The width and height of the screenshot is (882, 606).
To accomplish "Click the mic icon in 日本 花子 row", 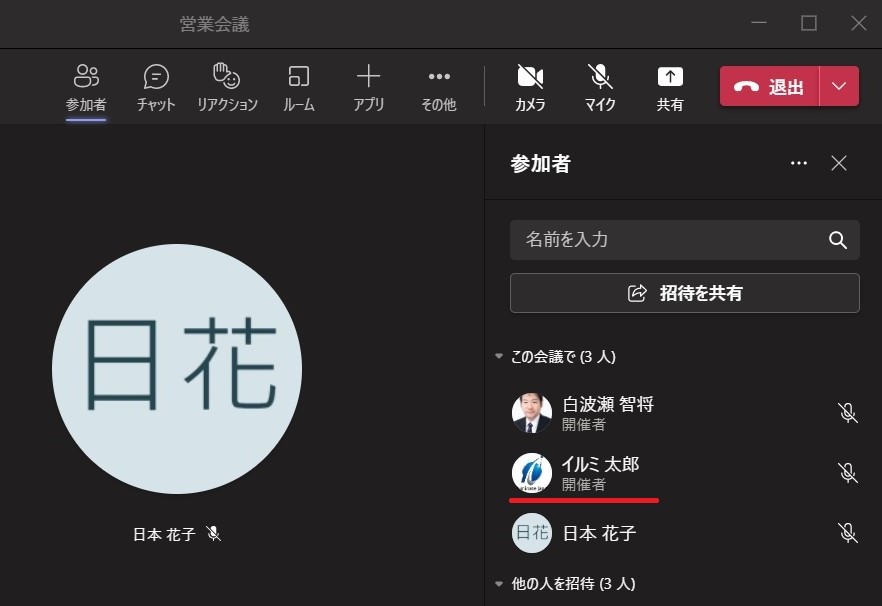I will click(x=847, y=533).
